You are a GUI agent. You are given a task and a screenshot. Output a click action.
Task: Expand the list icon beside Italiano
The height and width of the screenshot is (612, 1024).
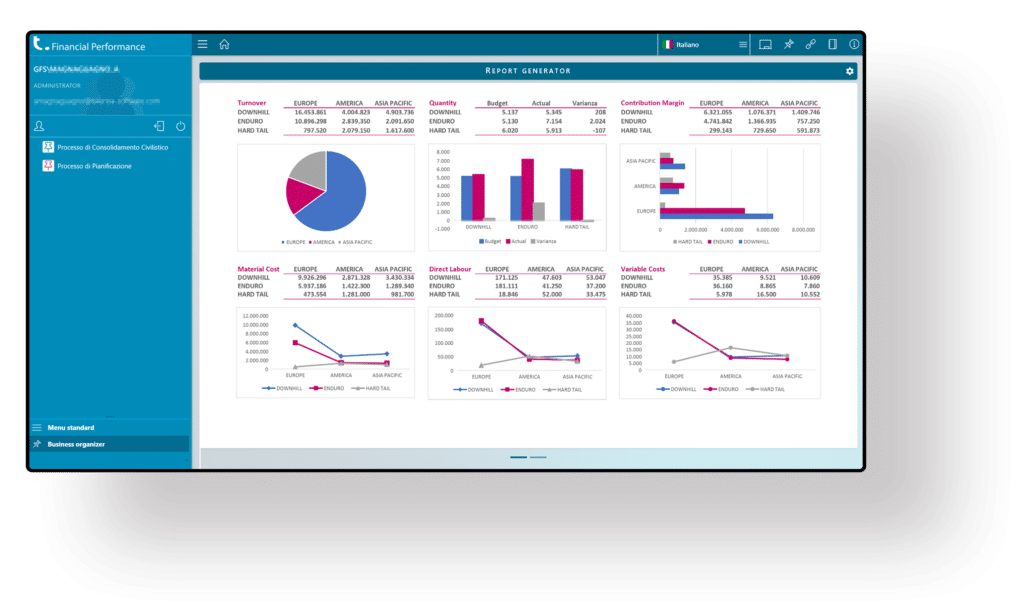742,45
